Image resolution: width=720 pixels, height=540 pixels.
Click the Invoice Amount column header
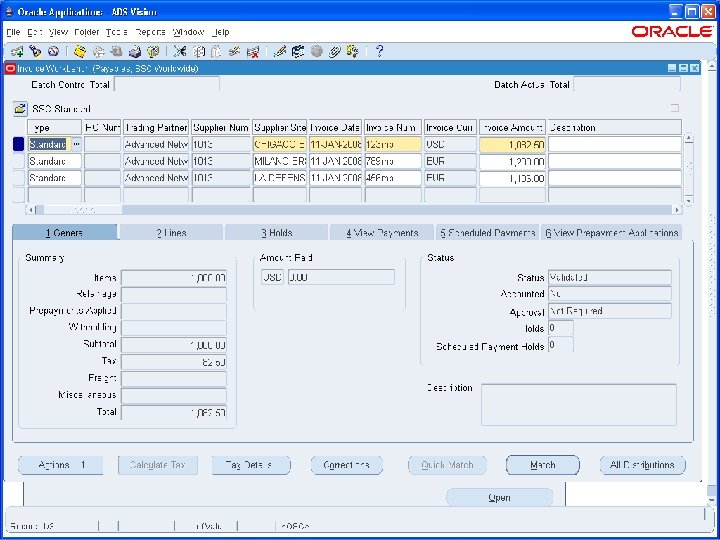(512, 128)
